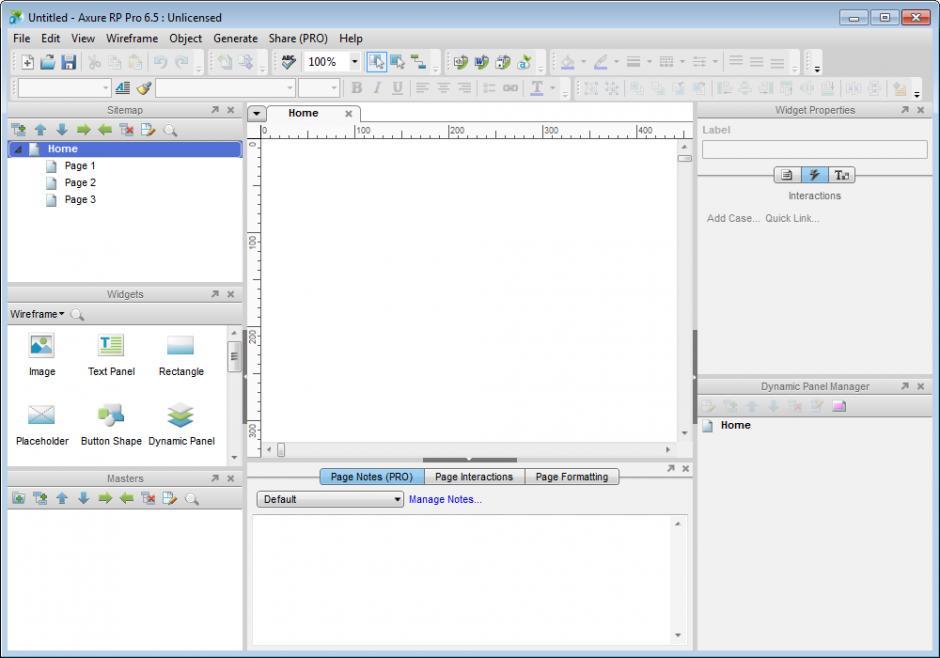Delete the master with the Masters red X icon
Viewport: 940px width, 658px height.
[x=148, y=499]
